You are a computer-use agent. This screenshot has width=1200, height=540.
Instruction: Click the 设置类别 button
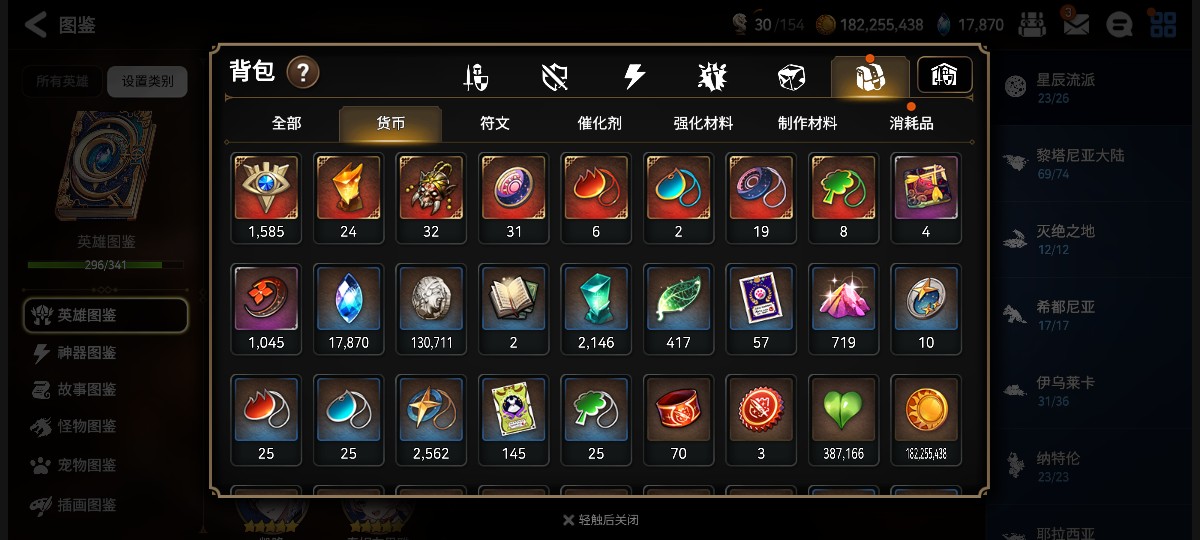[147, 81]
